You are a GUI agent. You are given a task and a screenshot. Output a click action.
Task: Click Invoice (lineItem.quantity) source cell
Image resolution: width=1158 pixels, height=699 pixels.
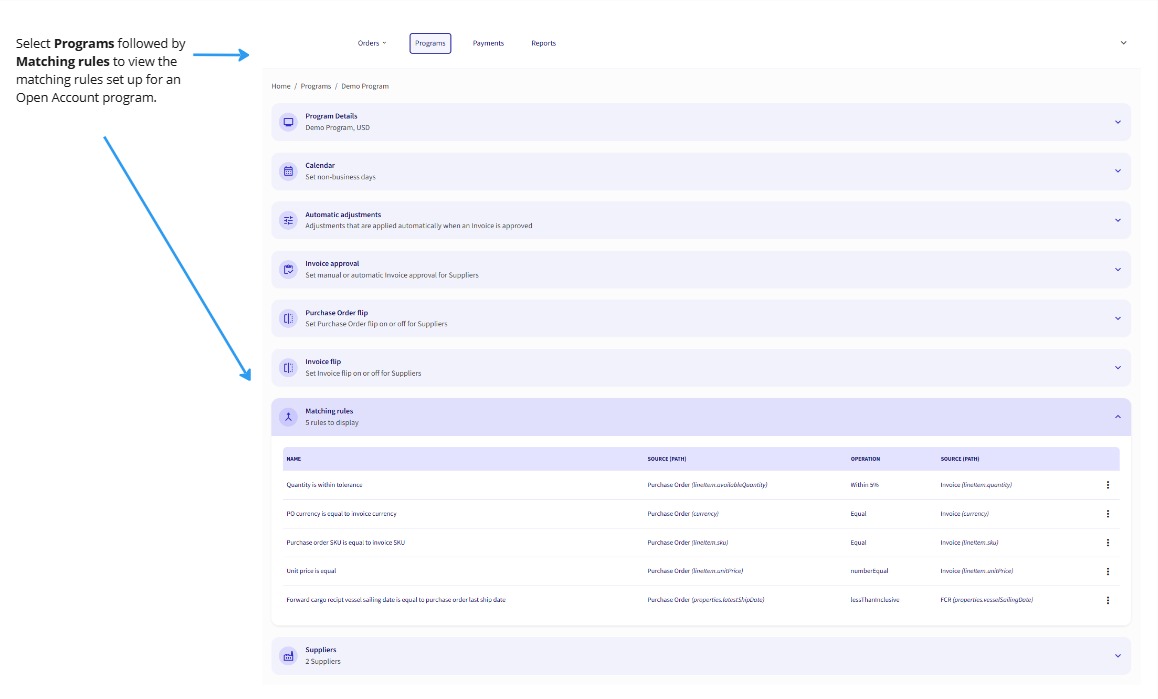coord(976,485)
